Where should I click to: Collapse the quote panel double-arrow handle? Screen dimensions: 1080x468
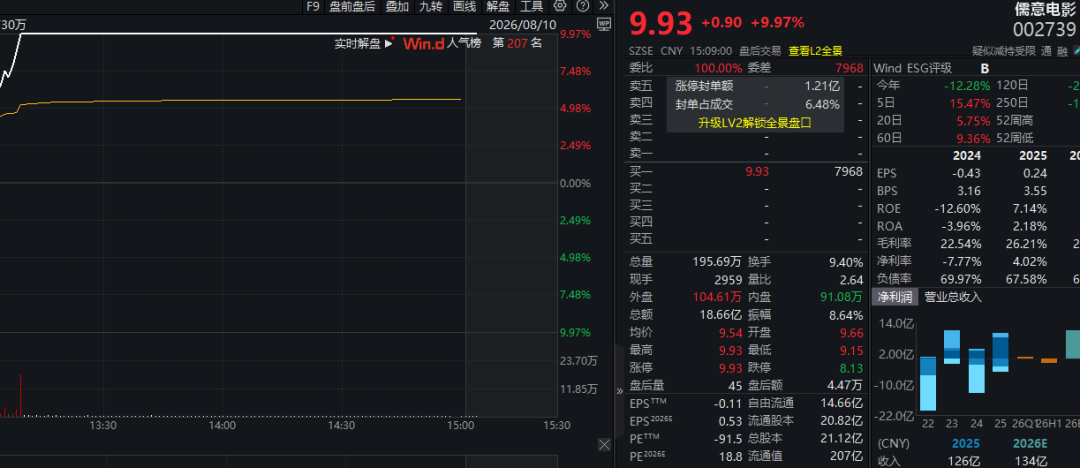pyautogui.click(x=619, y=391)
